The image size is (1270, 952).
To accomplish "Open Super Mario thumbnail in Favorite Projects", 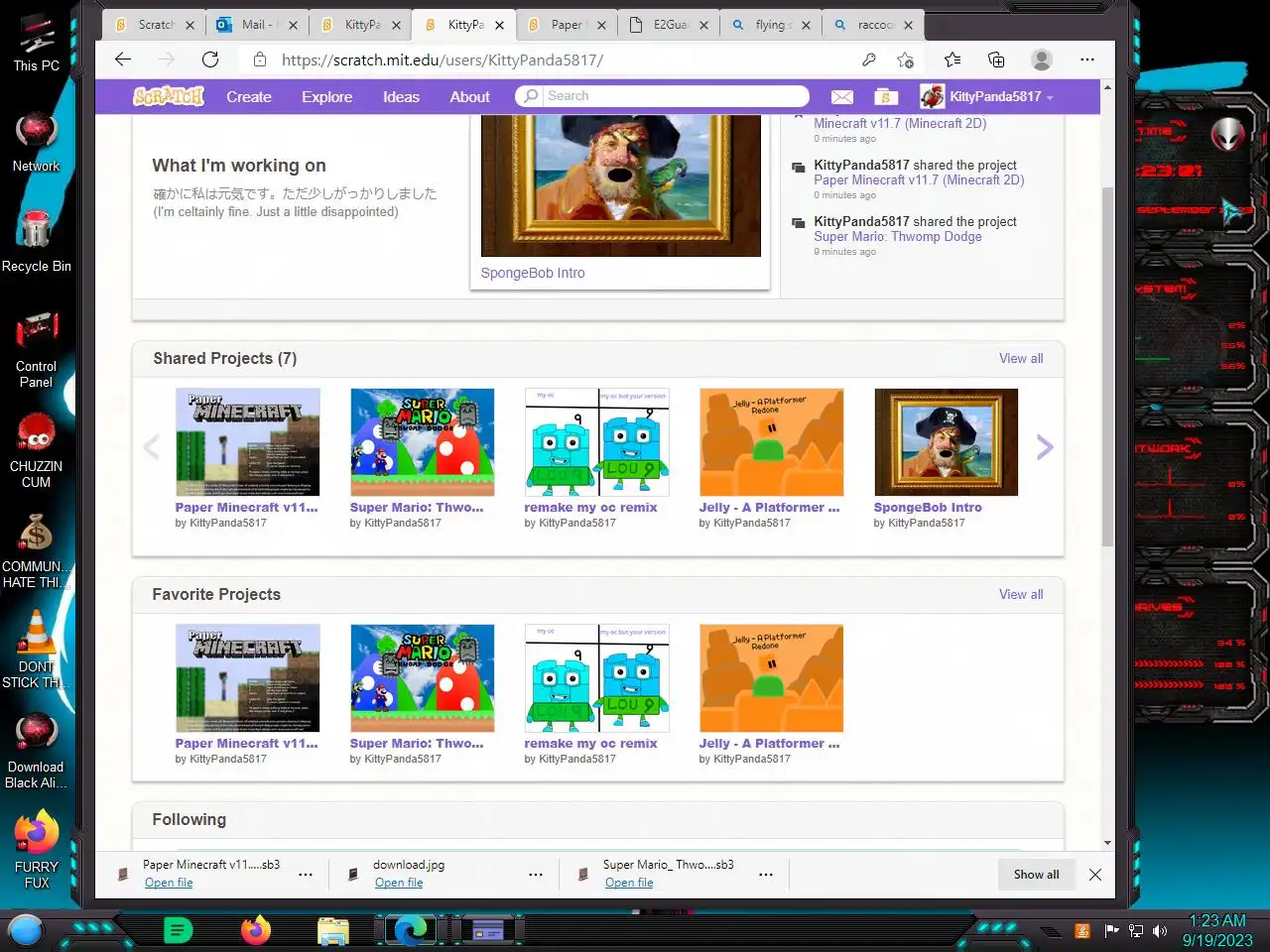I will point(423,678).
